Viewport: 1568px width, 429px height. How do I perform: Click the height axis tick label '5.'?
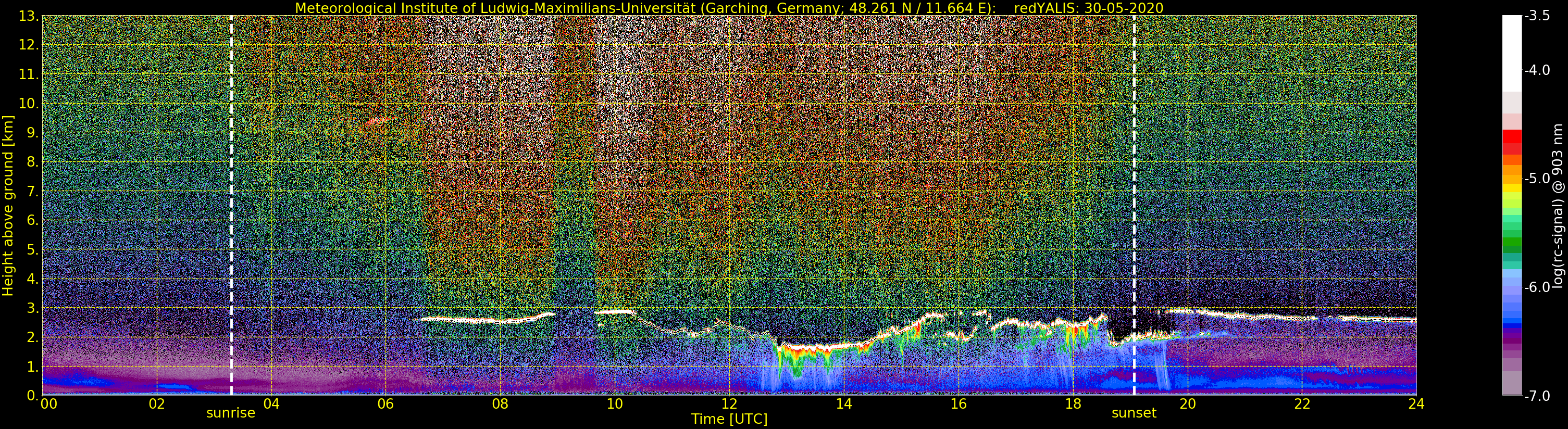click(x=33, y=250)
